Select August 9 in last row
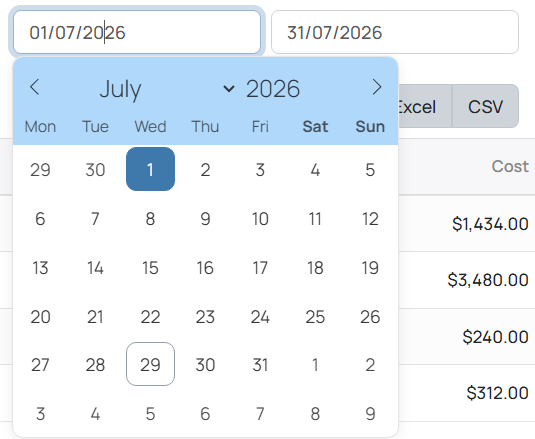This screenshot has width=535, height=439. coord(370,413)
